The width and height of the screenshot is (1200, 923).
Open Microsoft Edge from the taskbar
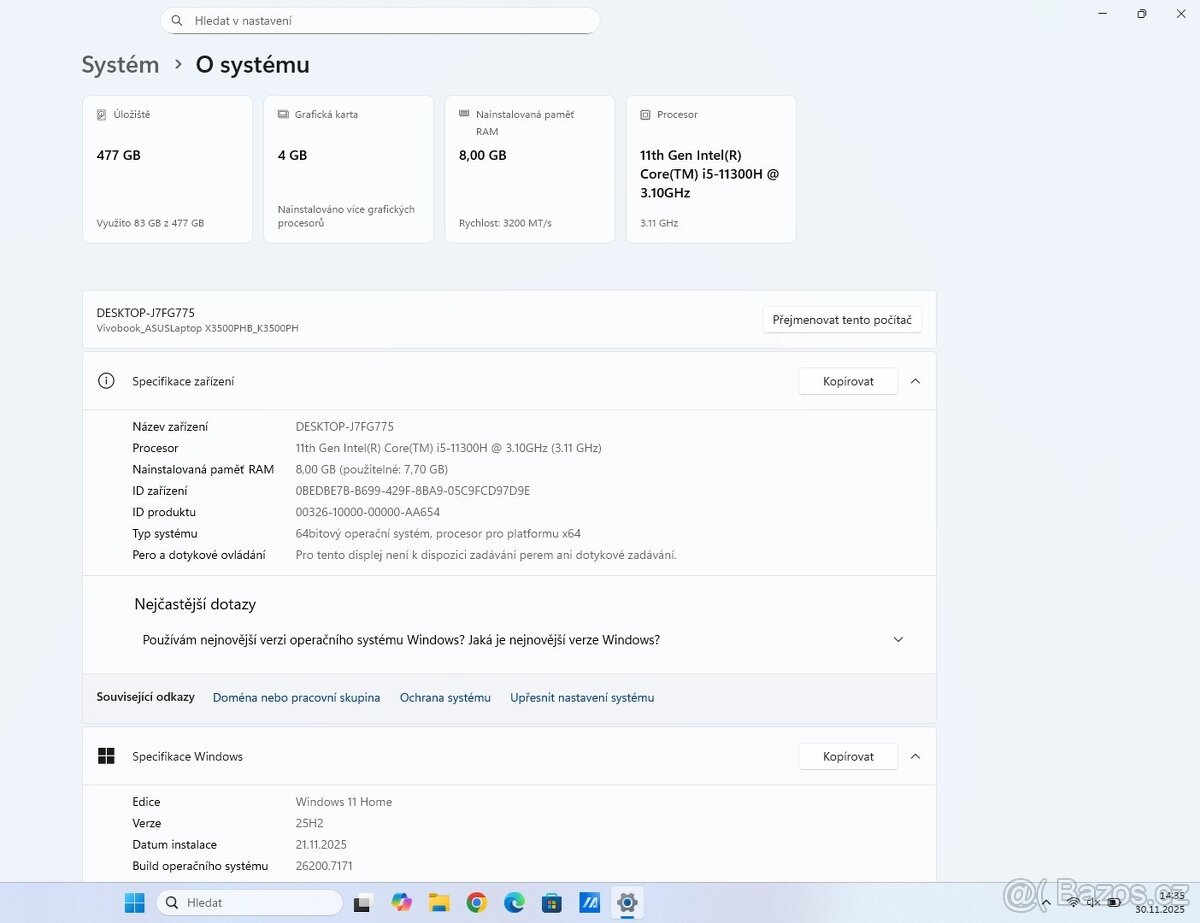click(x=514, y=902)
